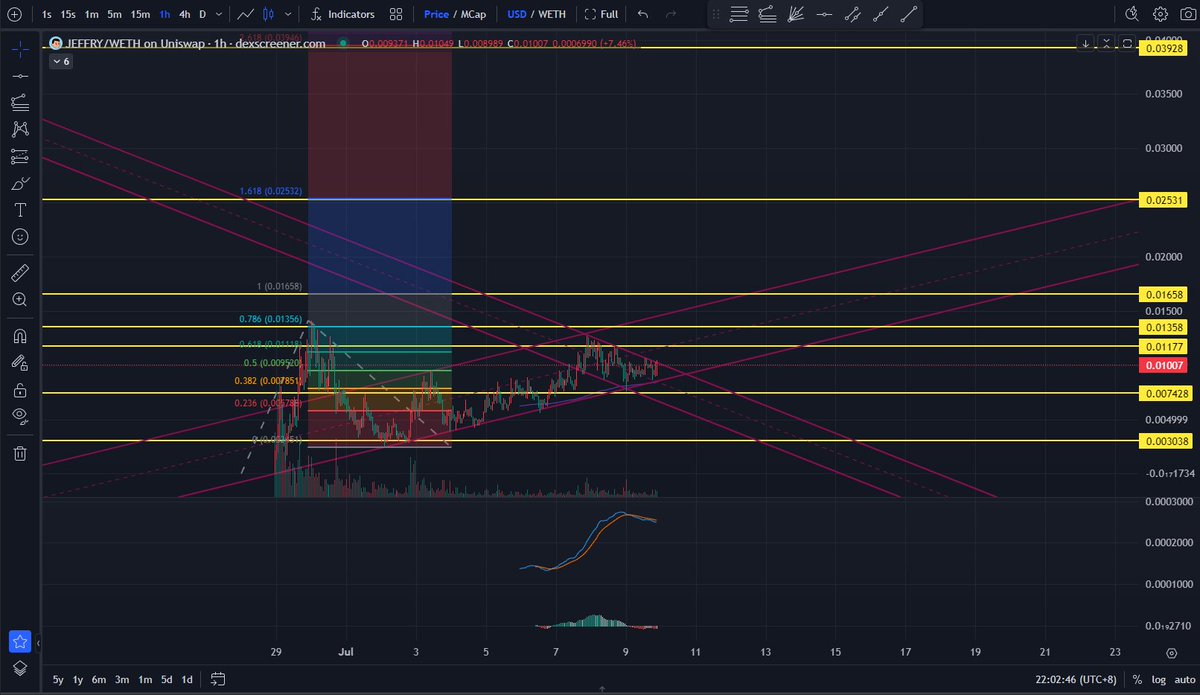Pick horizontal lines tool in floating toolbar
Viewport: 1200px width, 695px height.
(x=739, y=15)
